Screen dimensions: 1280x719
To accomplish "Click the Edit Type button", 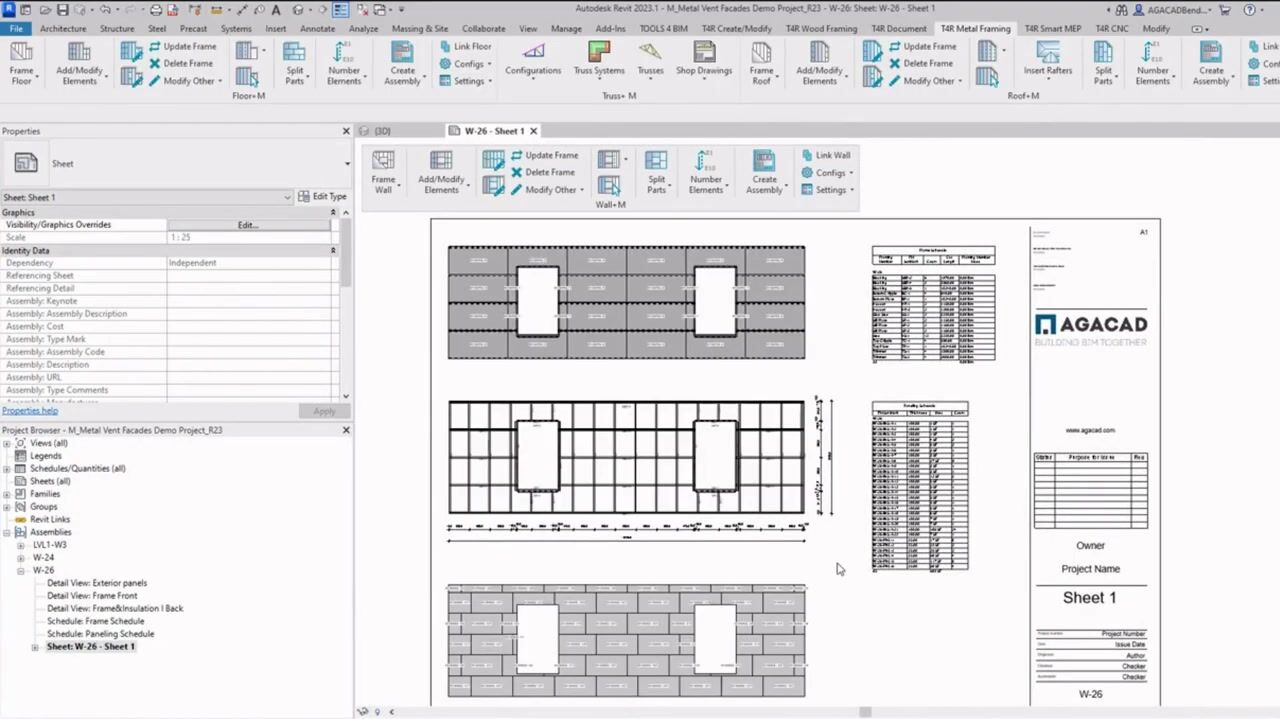I will click(323, 197).
